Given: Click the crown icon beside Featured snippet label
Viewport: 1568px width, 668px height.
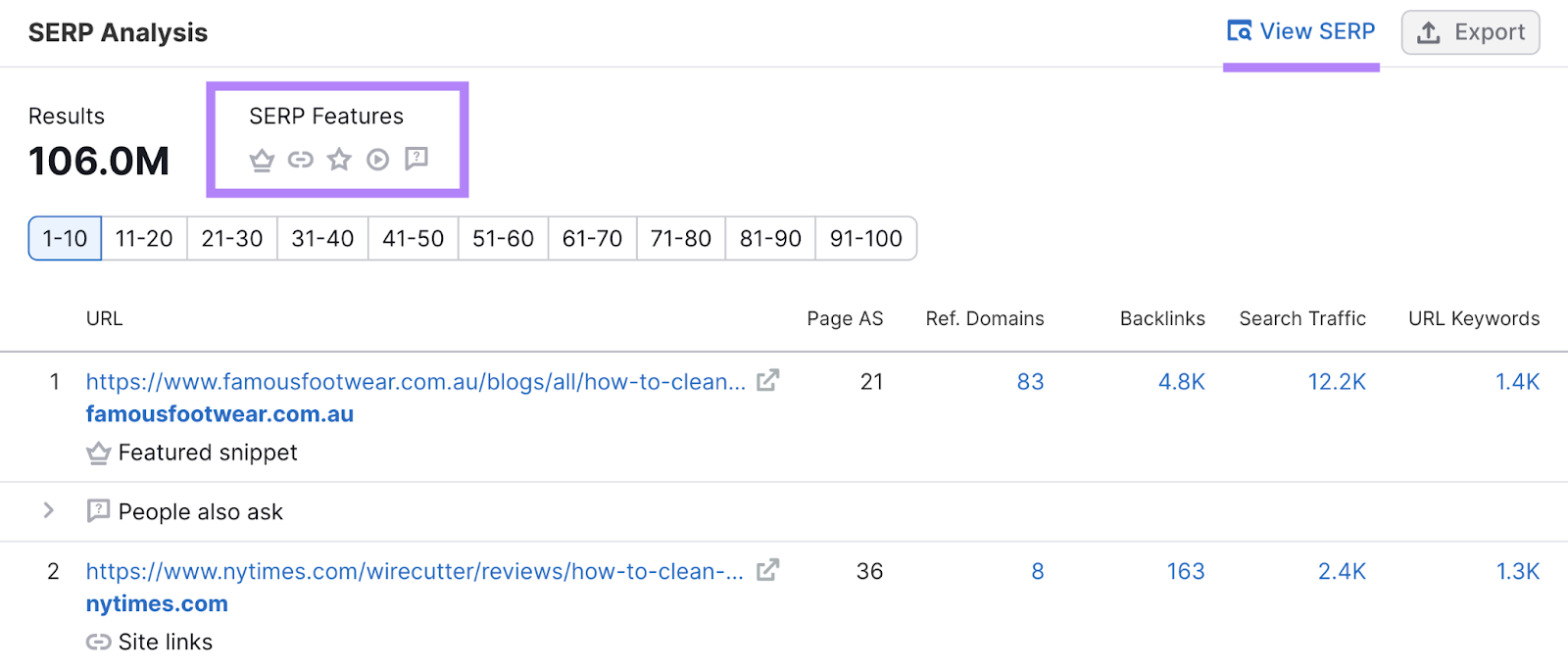Looking at the screenshot, I should click(98, 452).
